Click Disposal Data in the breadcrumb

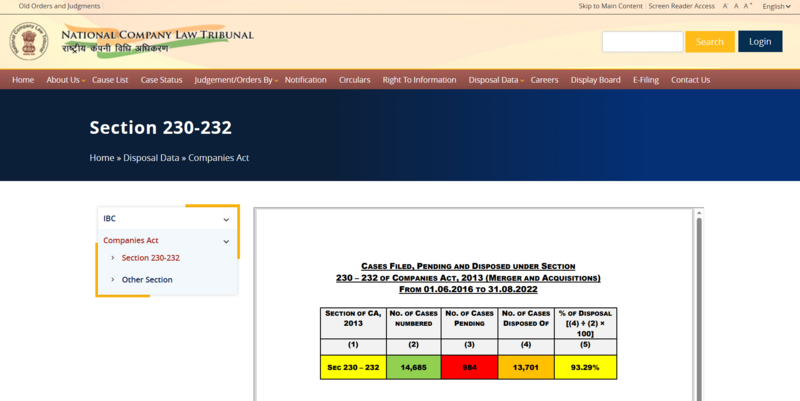151,158
